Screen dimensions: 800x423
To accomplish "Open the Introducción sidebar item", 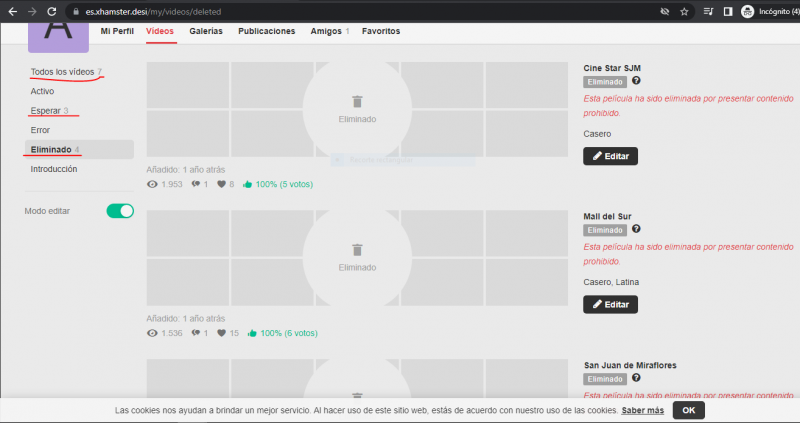I will pos(54,169).
